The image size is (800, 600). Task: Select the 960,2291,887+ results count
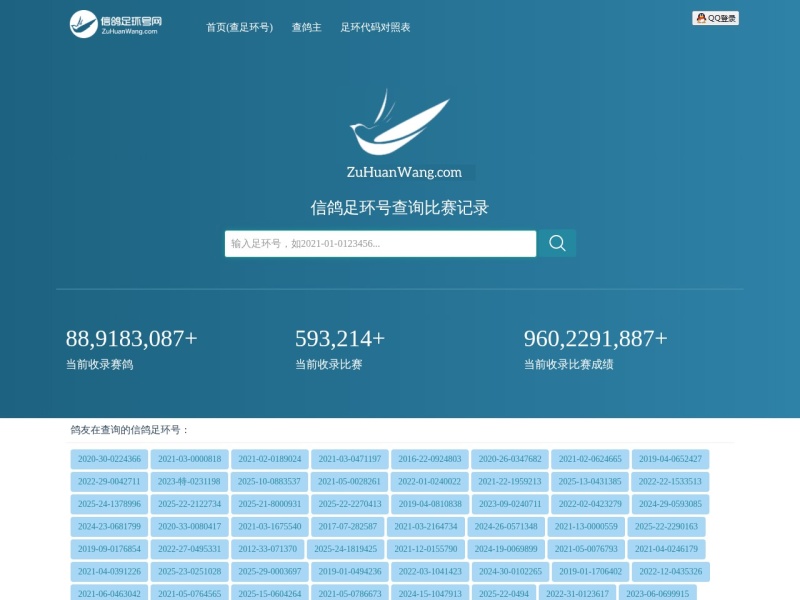(595, 339)
